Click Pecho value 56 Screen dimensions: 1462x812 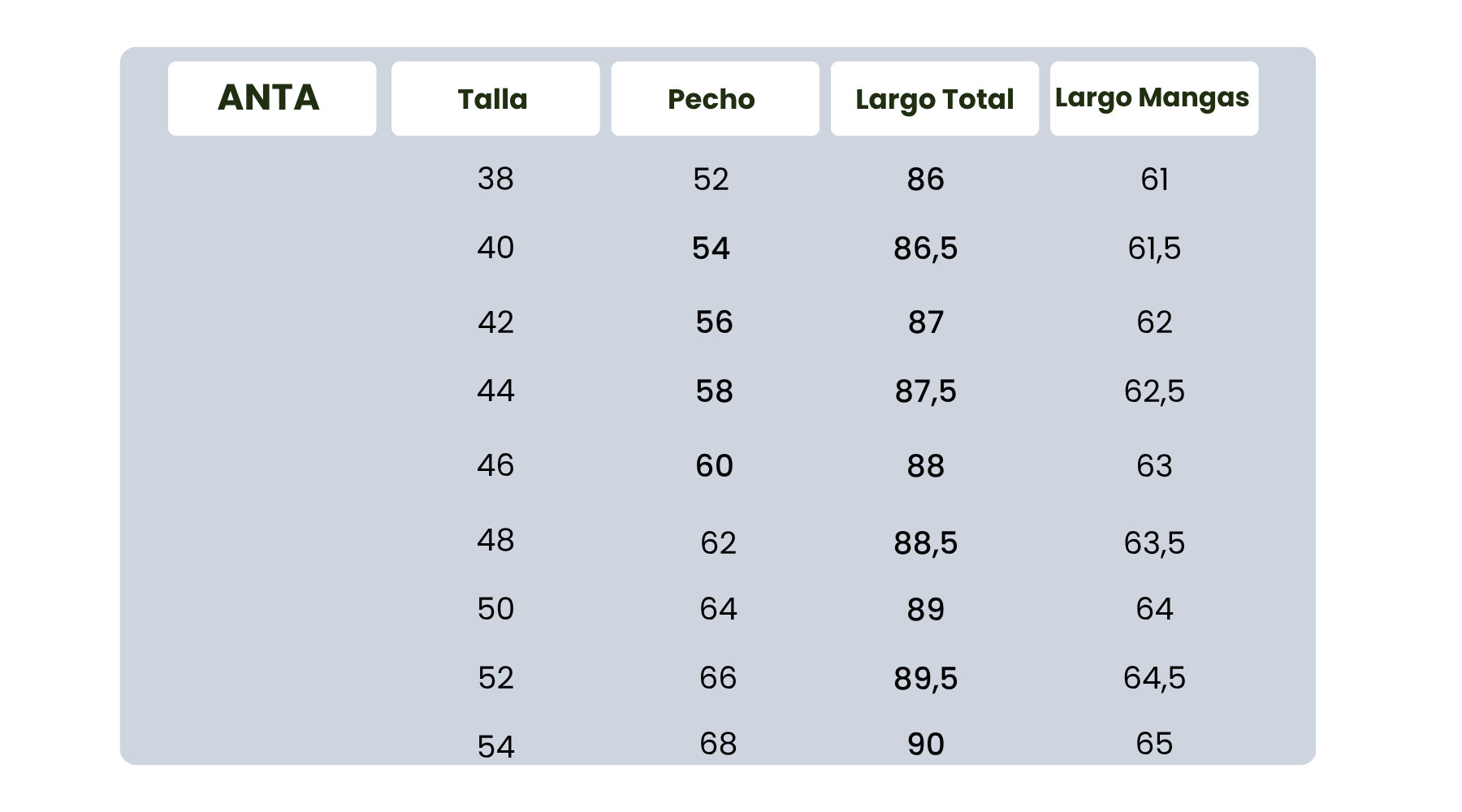click(714, 322)
